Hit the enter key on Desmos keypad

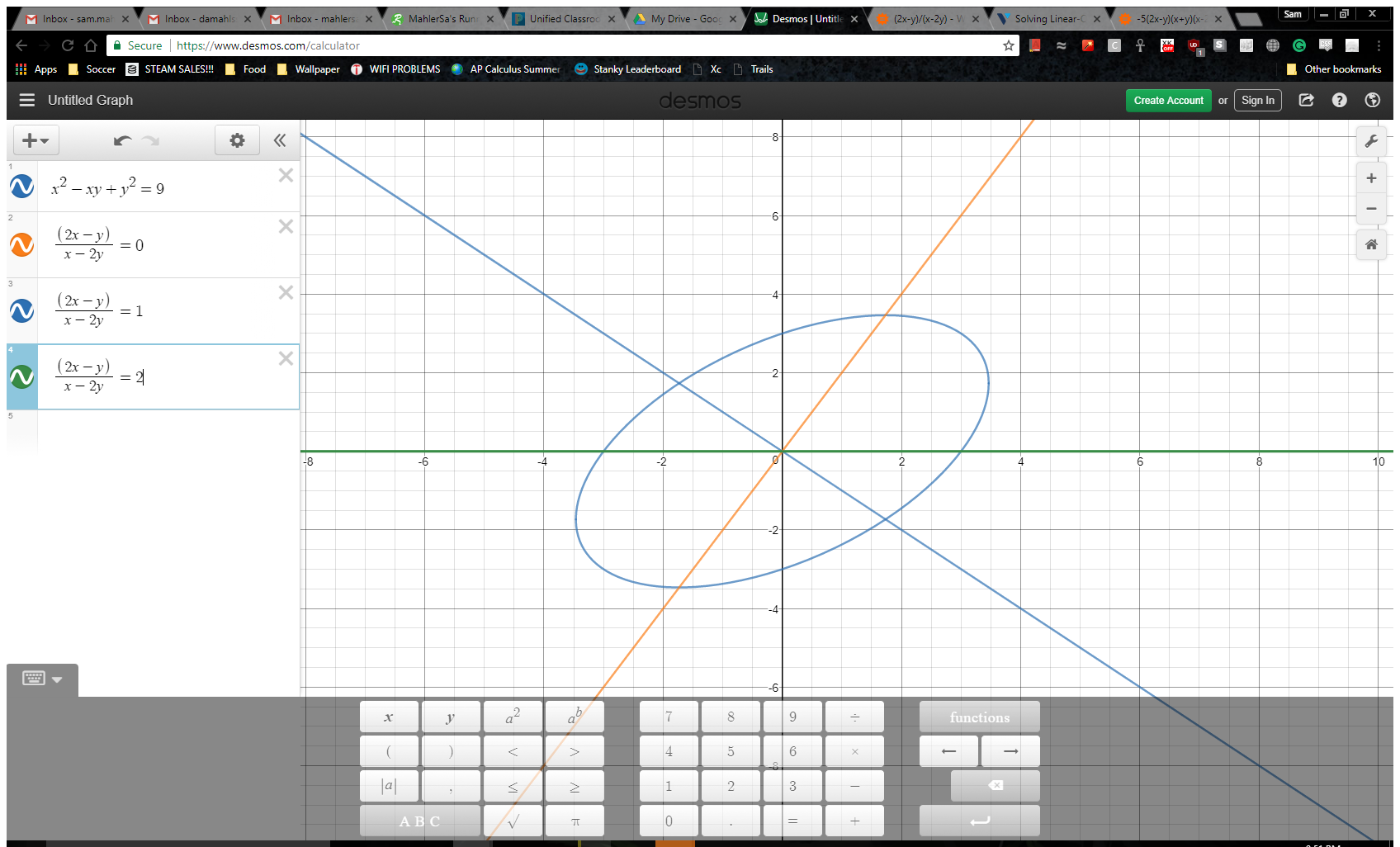(980, 821)
